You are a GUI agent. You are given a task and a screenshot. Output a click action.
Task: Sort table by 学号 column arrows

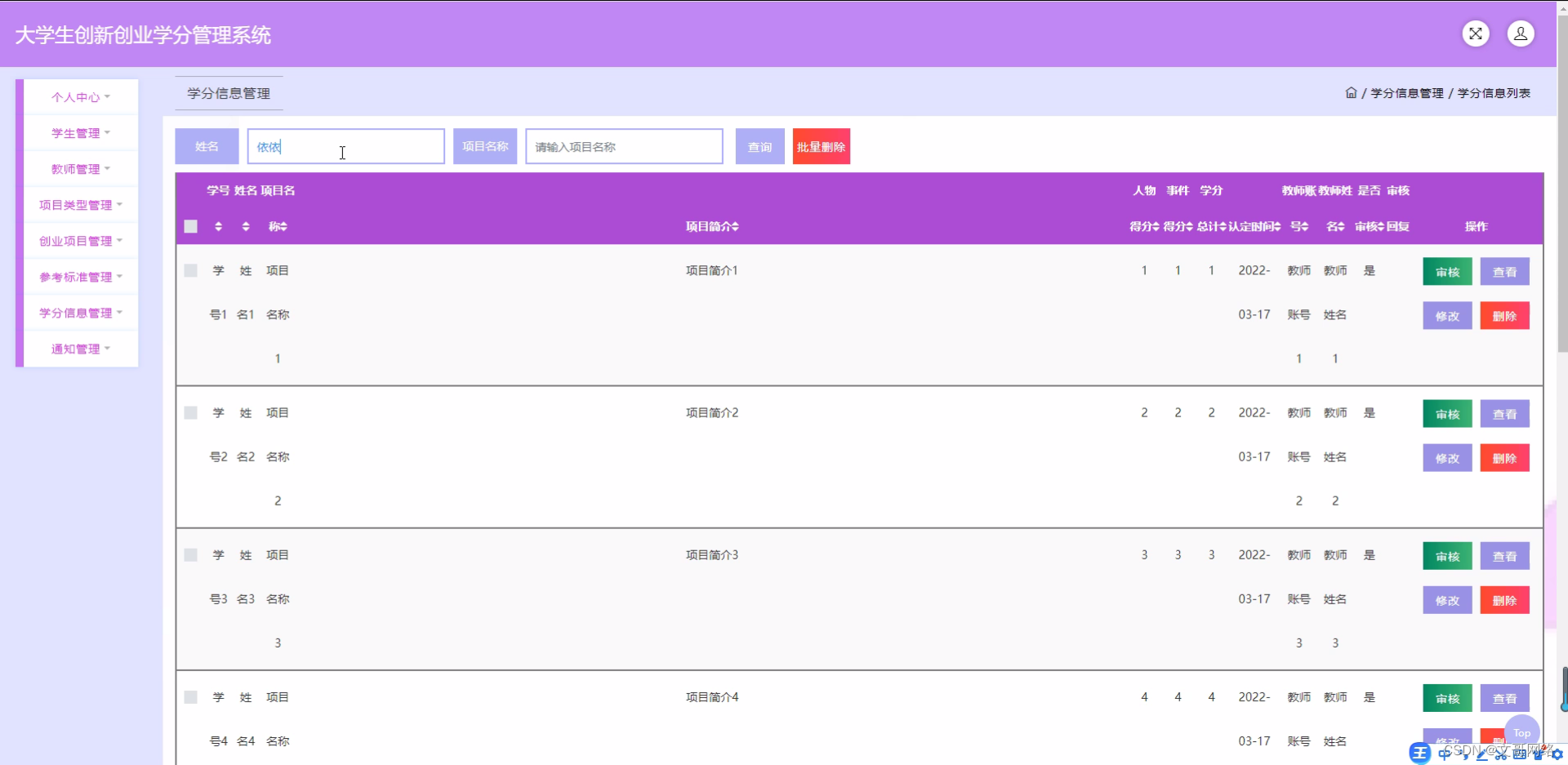218,226
